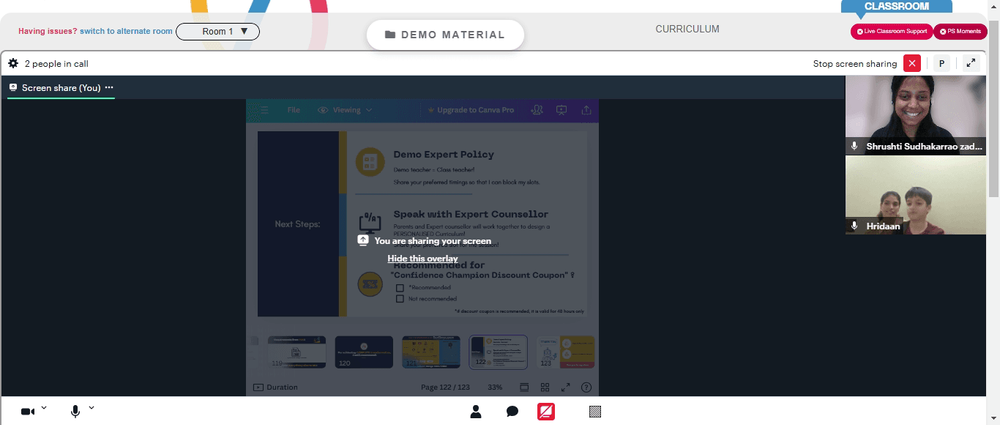Click the P button in call header

click(941, 63)
